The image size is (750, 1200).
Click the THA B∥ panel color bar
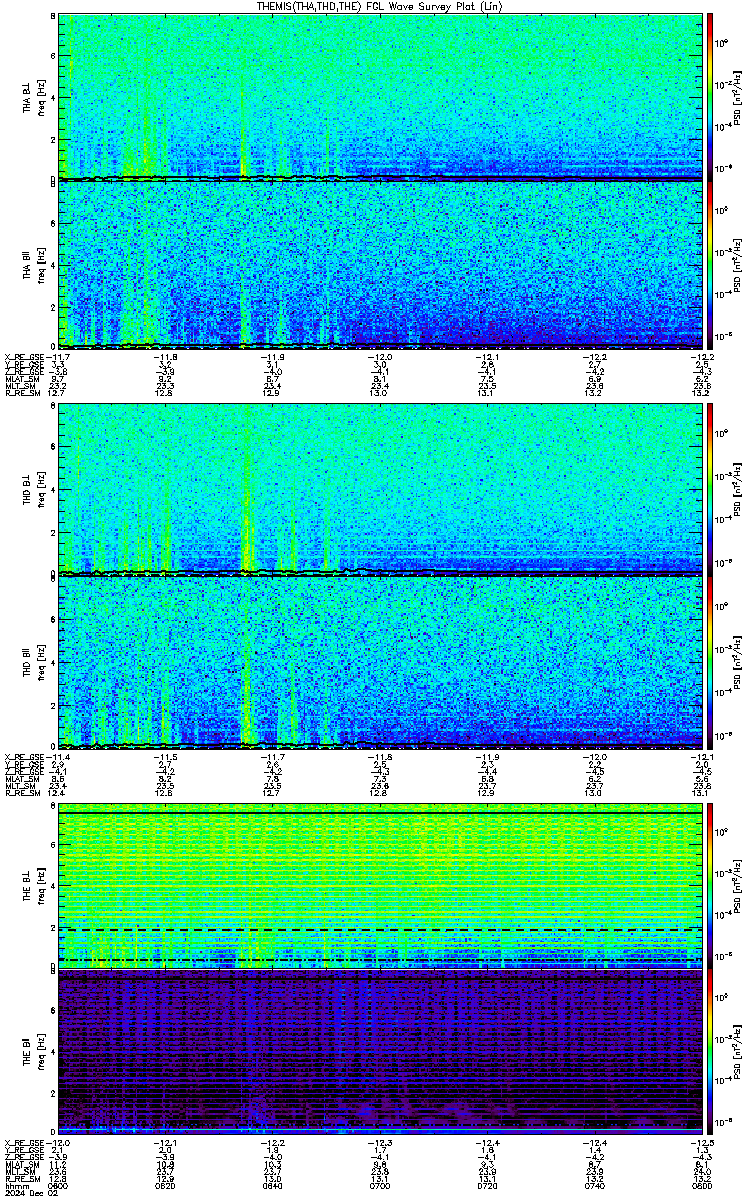711,265
